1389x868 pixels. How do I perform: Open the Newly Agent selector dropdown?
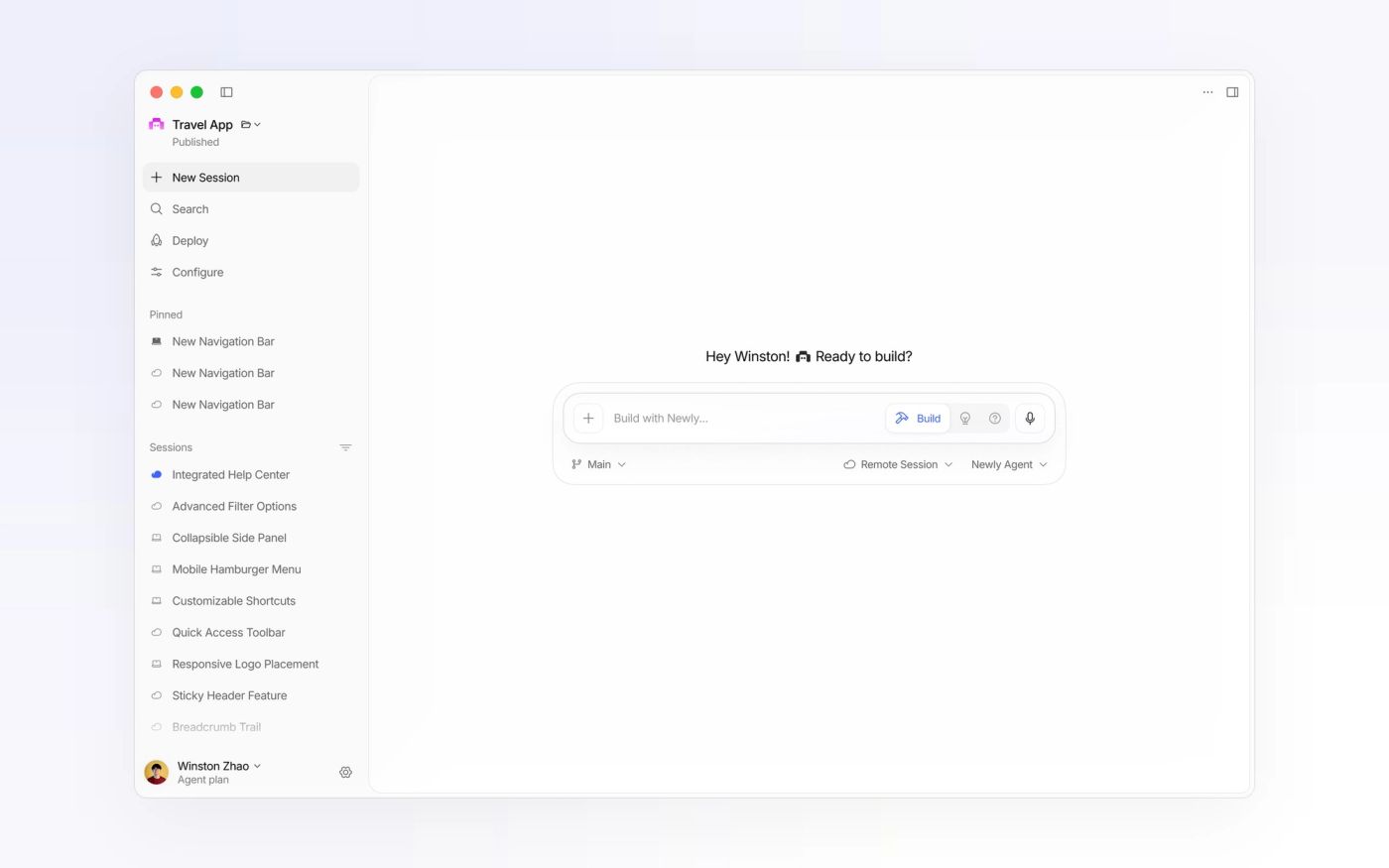point(1009,464)
